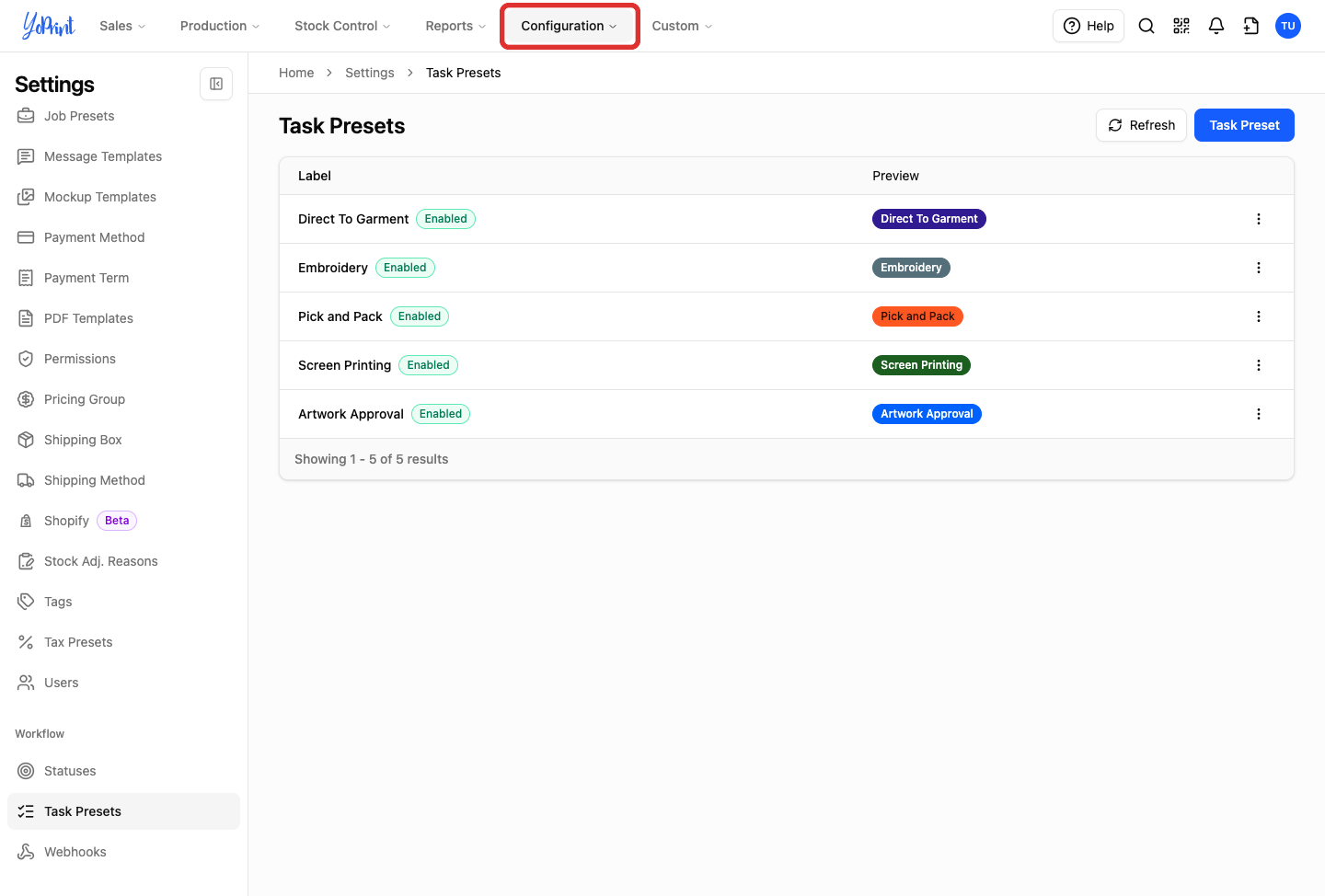The height and width of the screenshot is (896, 1325).
Task: Expand the Sales menu
Action: coord(122,26)
